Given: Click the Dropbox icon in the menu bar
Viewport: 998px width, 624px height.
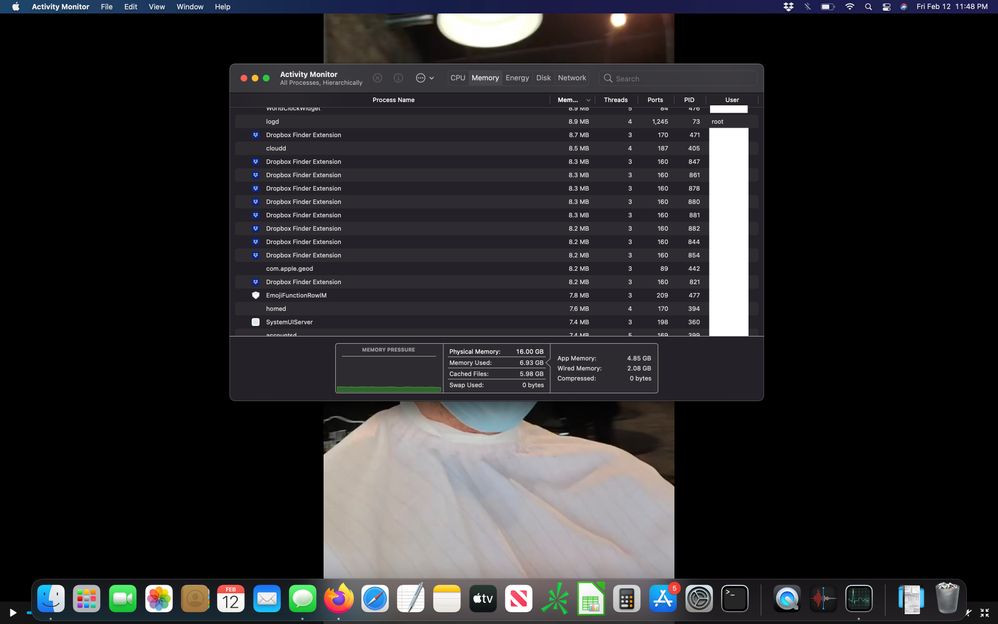Looking at the screenshot, I should [x=788, y=7].
